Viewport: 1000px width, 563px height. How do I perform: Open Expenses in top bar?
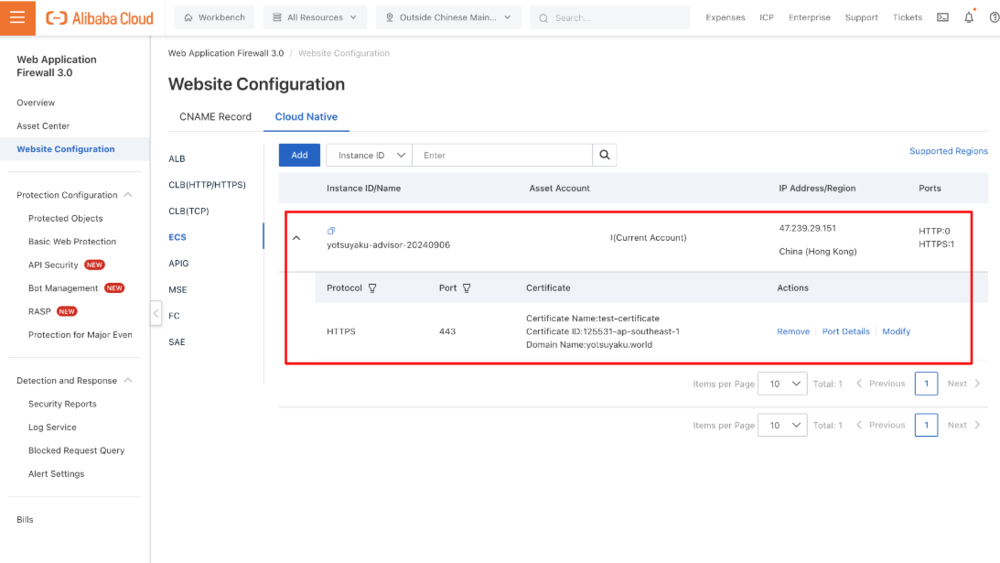(x=725, y=17)
